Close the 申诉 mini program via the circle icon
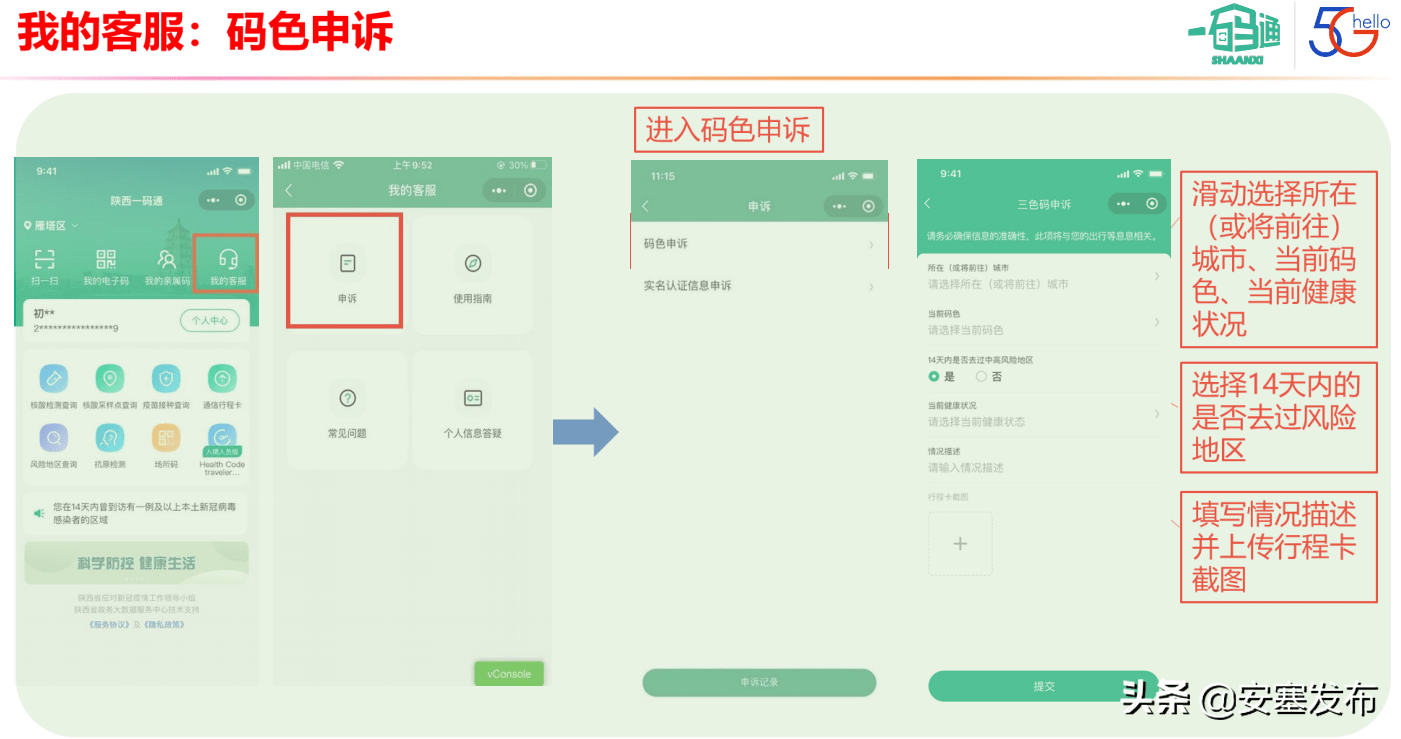Viewport: 1401px width, 739px height. pos(868,206)
